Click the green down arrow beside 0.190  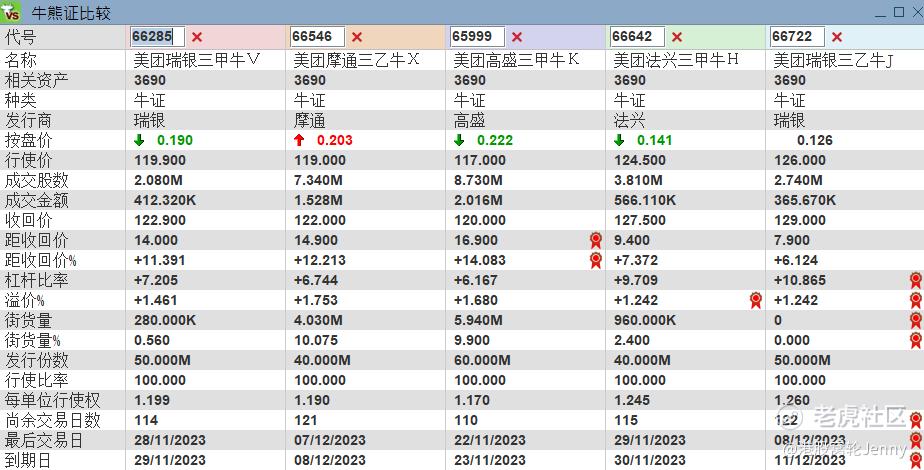coord(139,140)
